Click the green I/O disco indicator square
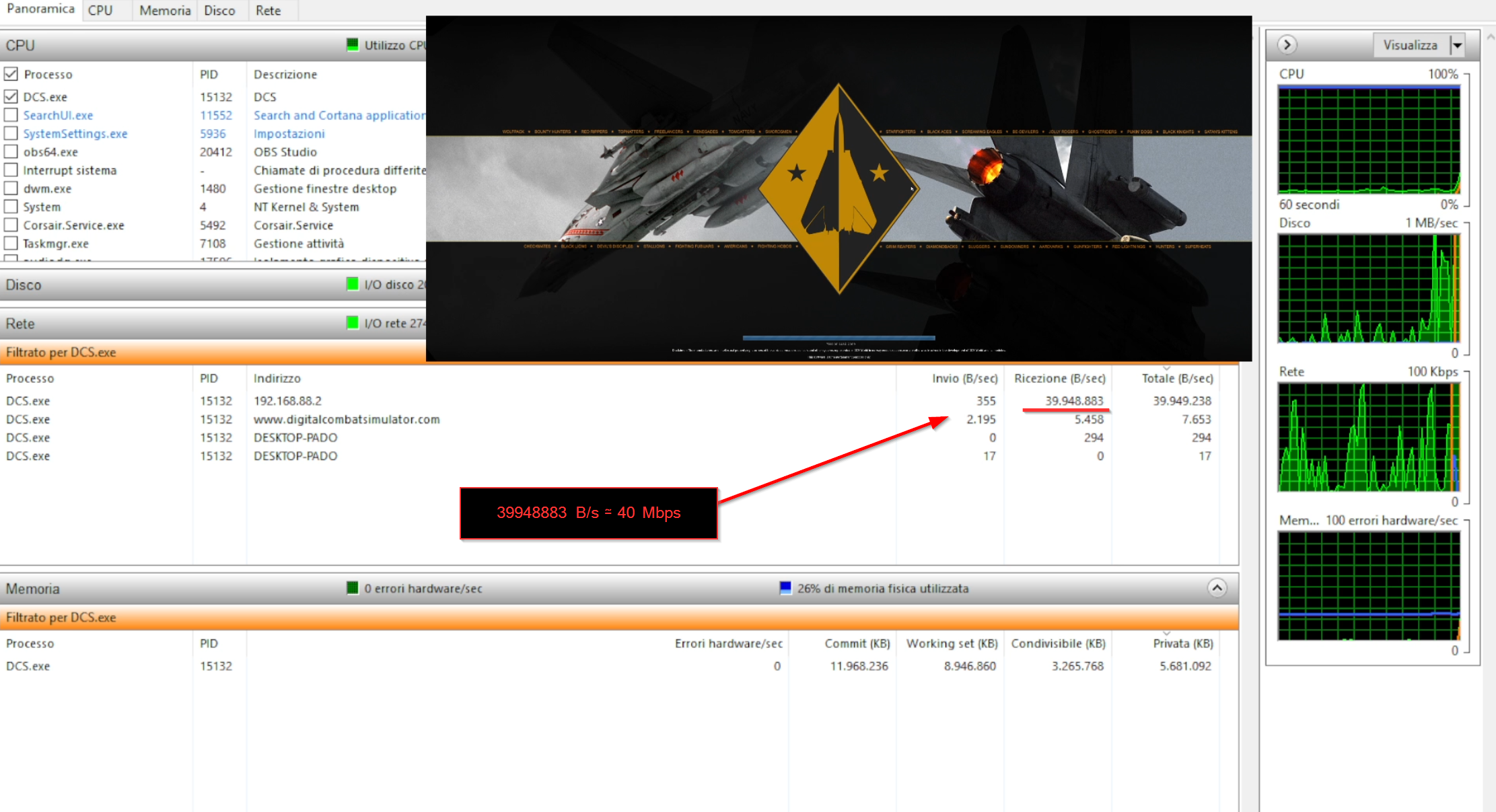The image size is (1496, 812). (x=352, y=284)
